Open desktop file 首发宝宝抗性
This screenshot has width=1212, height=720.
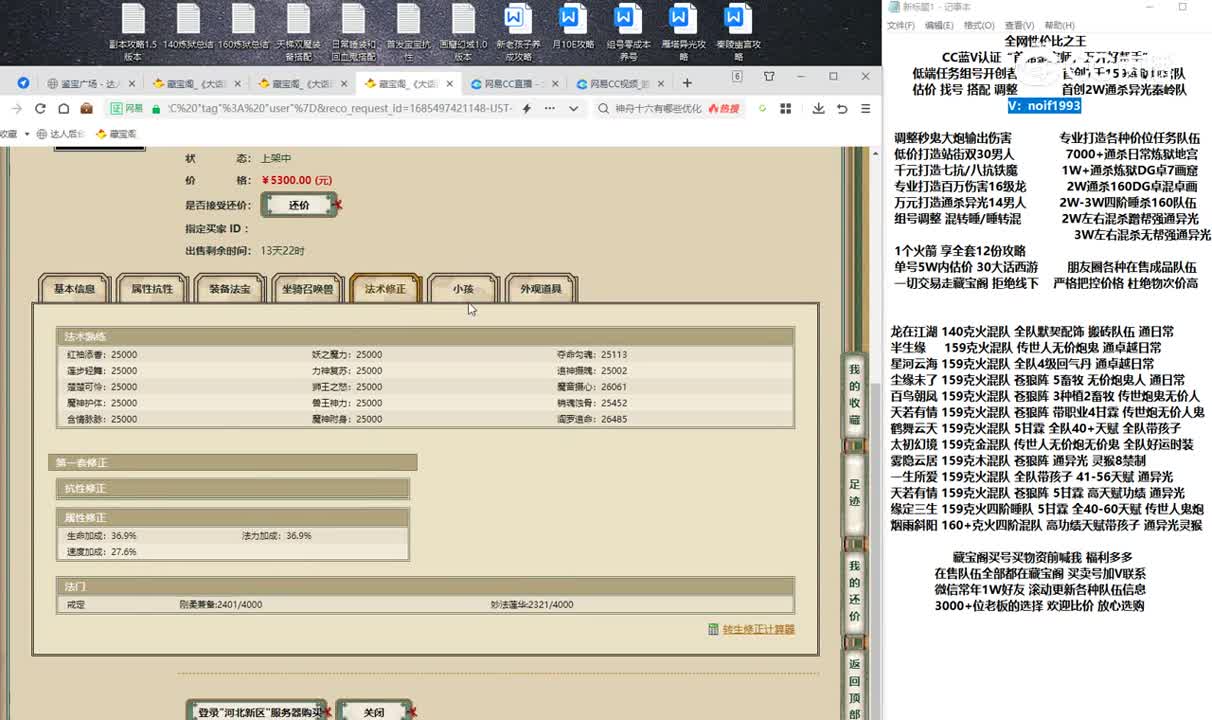tap(407, 32)
